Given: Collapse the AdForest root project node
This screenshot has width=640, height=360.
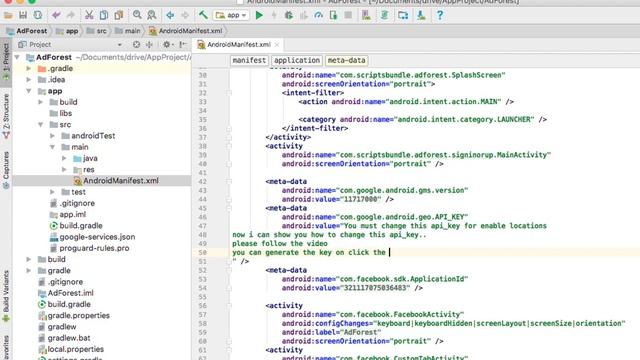Looking at the screenshot, I should pos(17,58).
